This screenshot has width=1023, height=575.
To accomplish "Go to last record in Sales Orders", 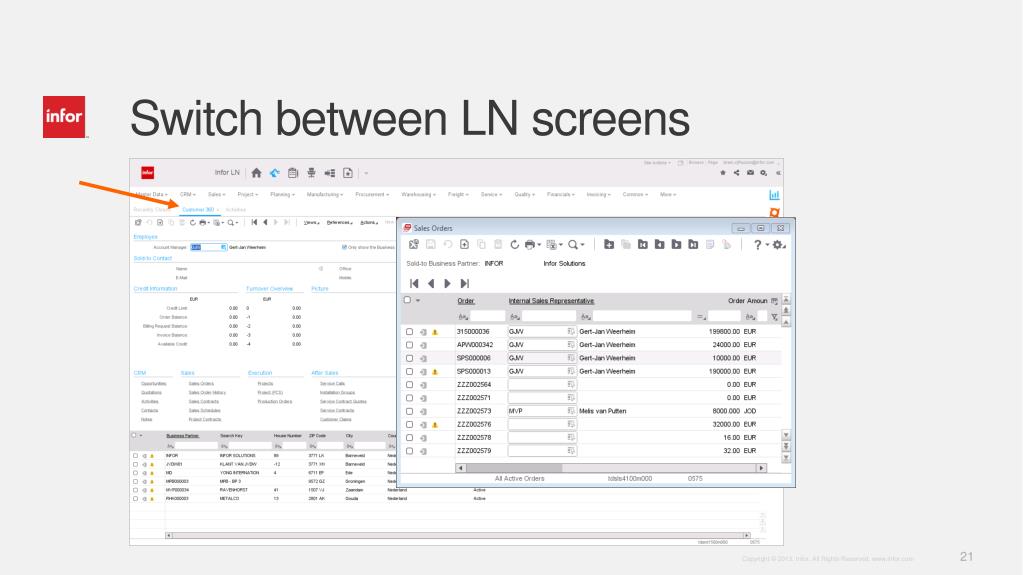I will click(465, 283).
